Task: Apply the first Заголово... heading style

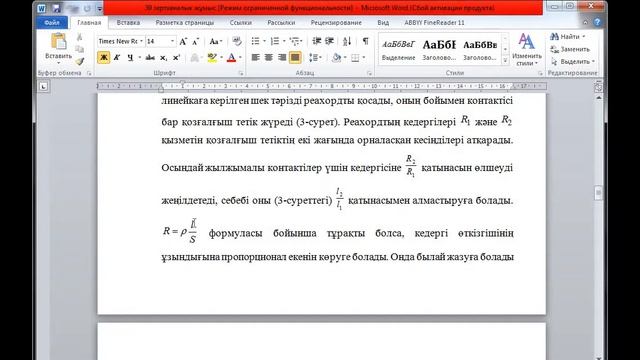Action: pos(439,50)
